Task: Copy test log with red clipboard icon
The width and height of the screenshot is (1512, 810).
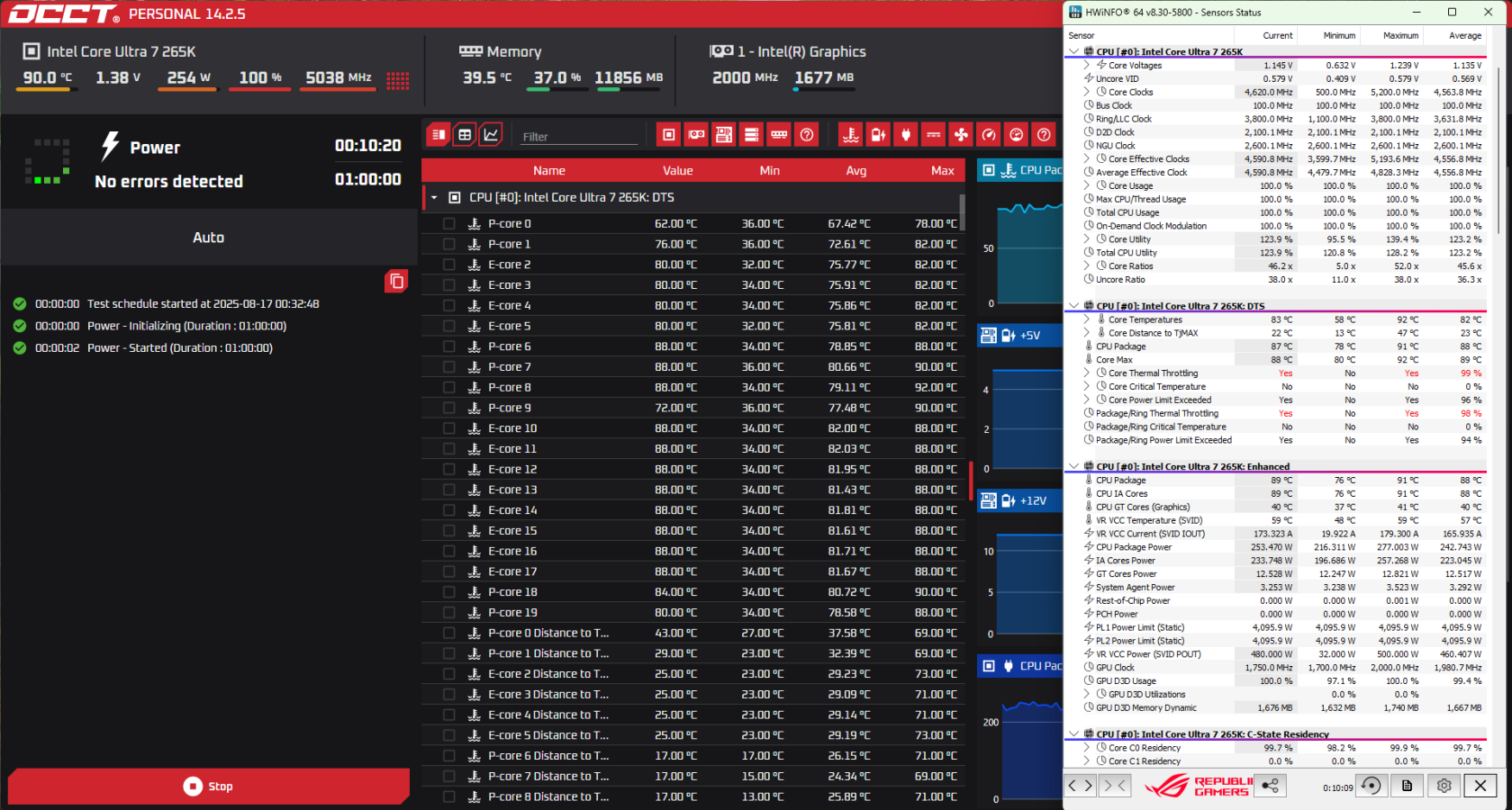Action: pyautogui.click(x=395, y=281)
